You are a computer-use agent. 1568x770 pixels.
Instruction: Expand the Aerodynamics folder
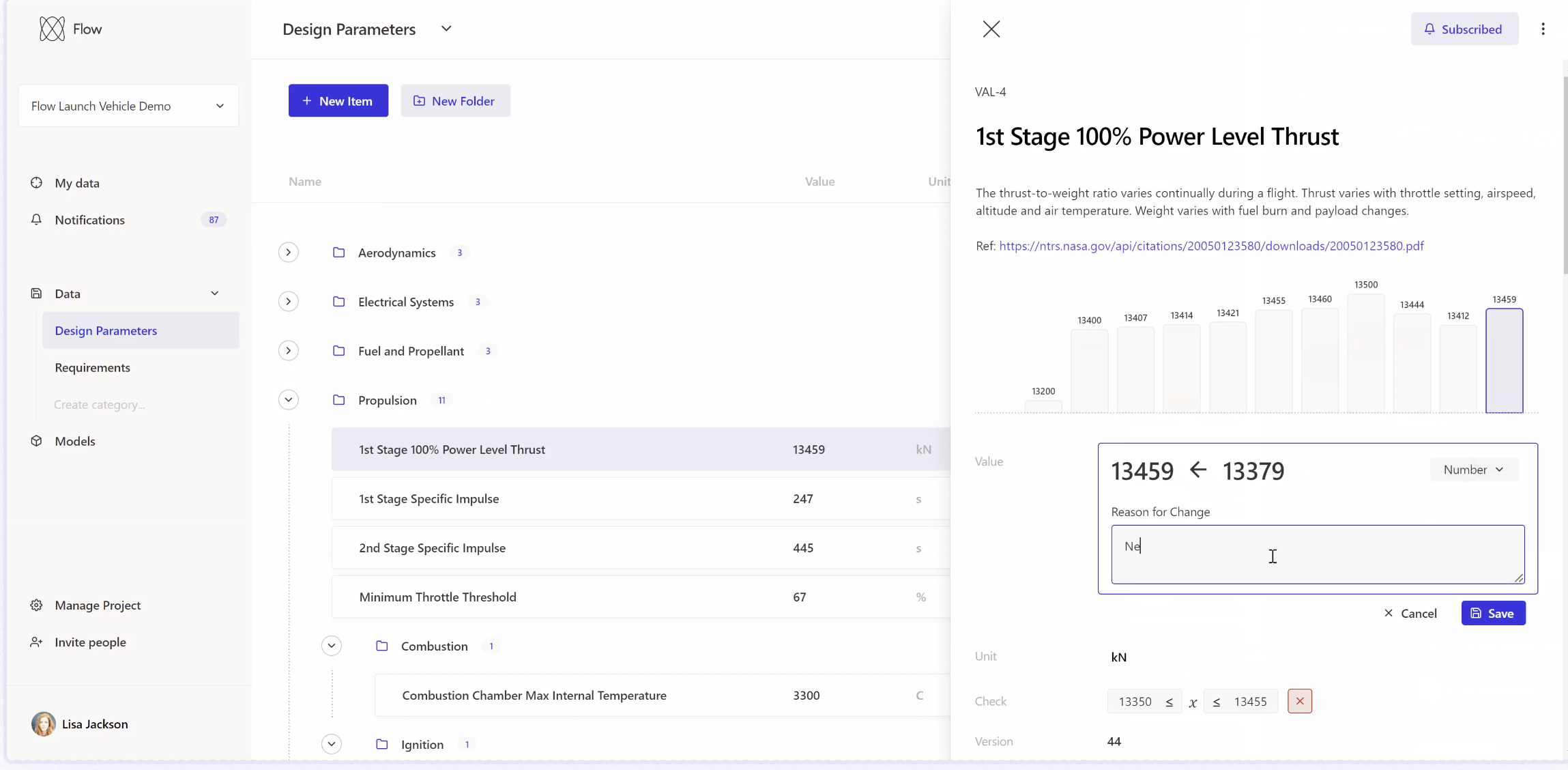click(289, 253)
